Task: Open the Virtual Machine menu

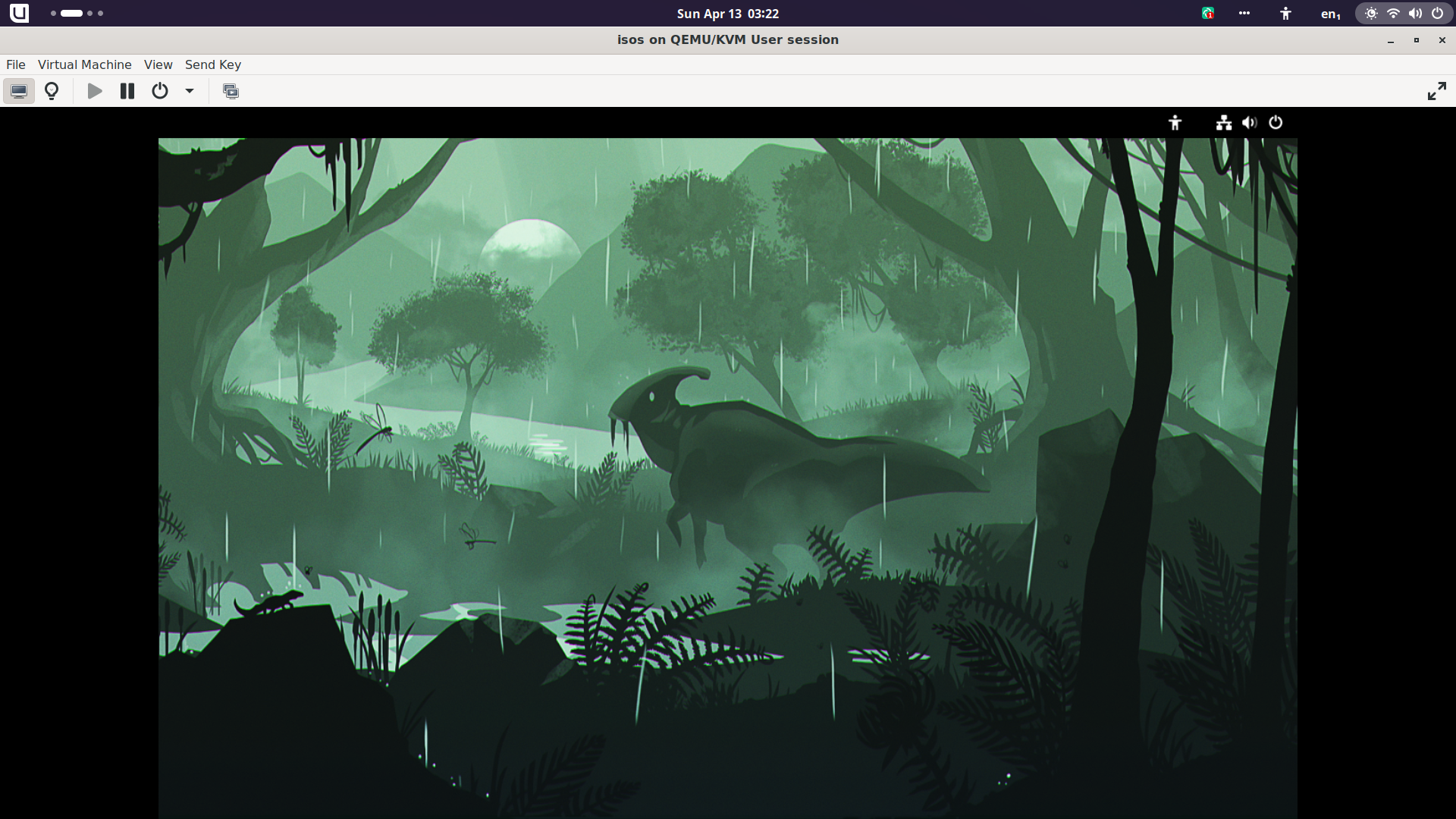Action: click(x=85, y=64)
